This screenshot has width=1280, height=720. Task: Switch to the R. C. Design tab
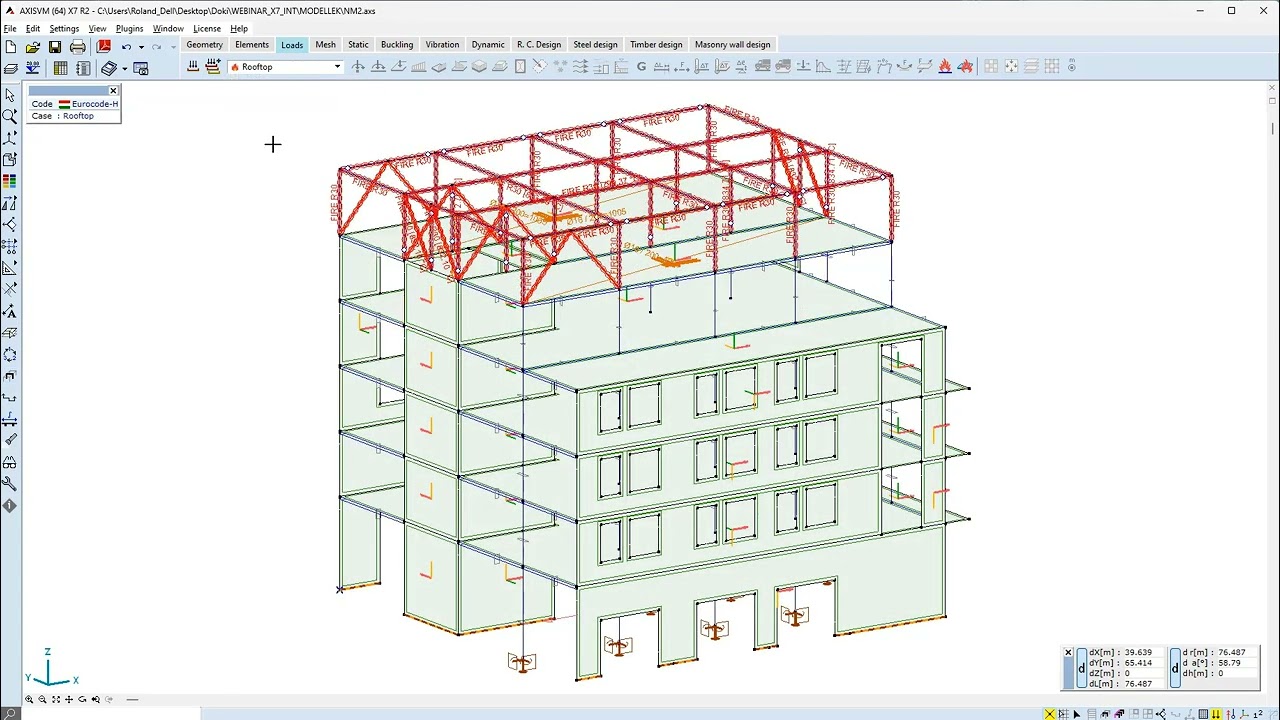click(x=539, y=45)
